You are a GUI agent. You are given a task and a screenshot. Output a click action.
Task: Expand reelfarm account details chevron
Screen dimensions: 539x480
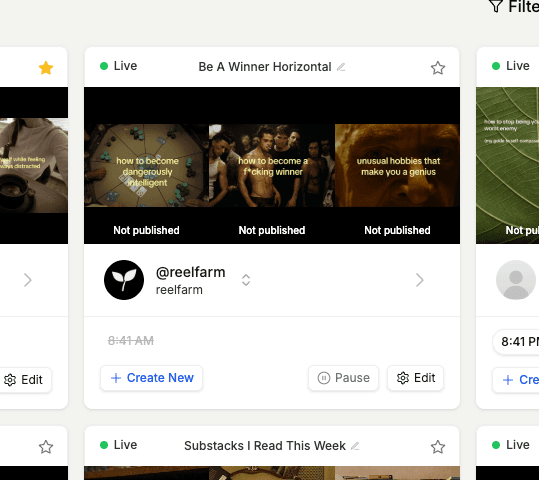419,280
